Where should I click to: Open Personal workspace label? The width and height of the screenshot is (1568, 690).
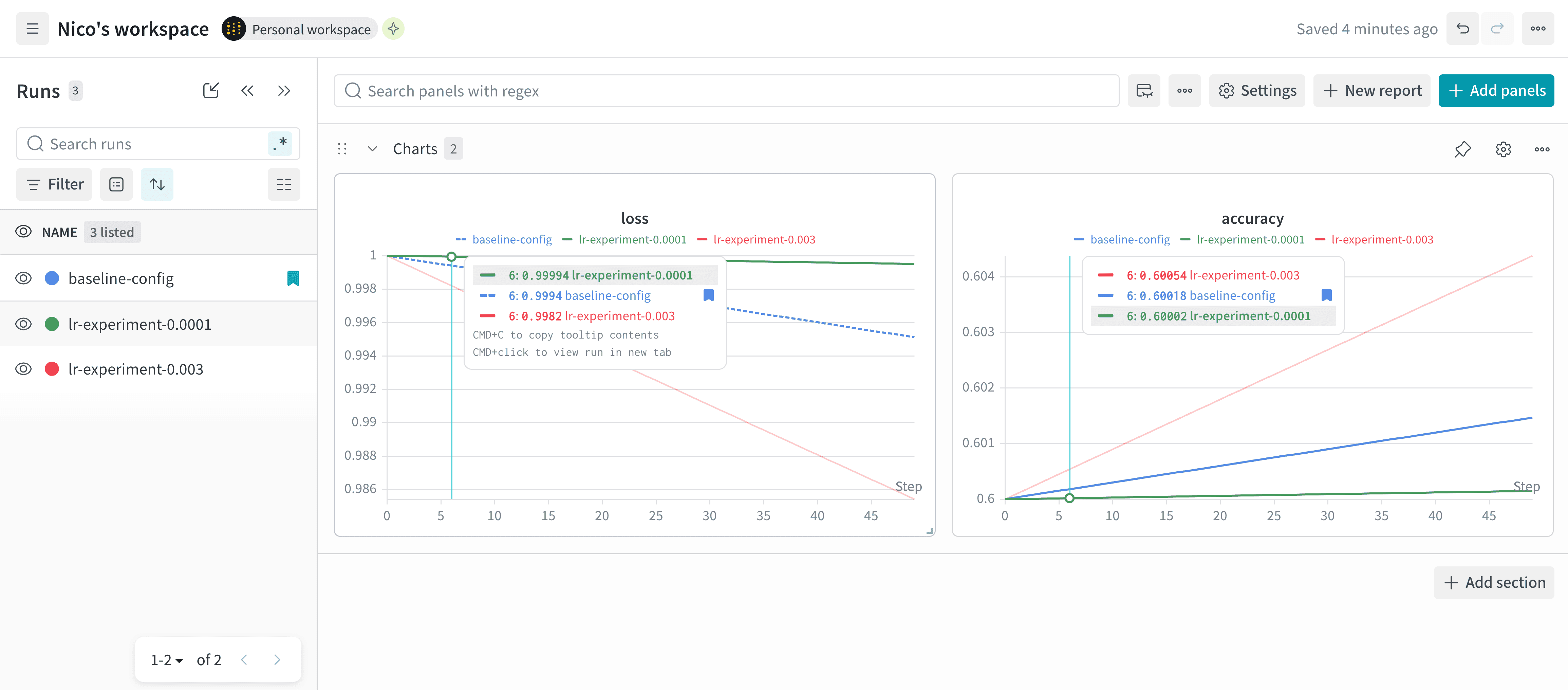click(x=311, y=29)
